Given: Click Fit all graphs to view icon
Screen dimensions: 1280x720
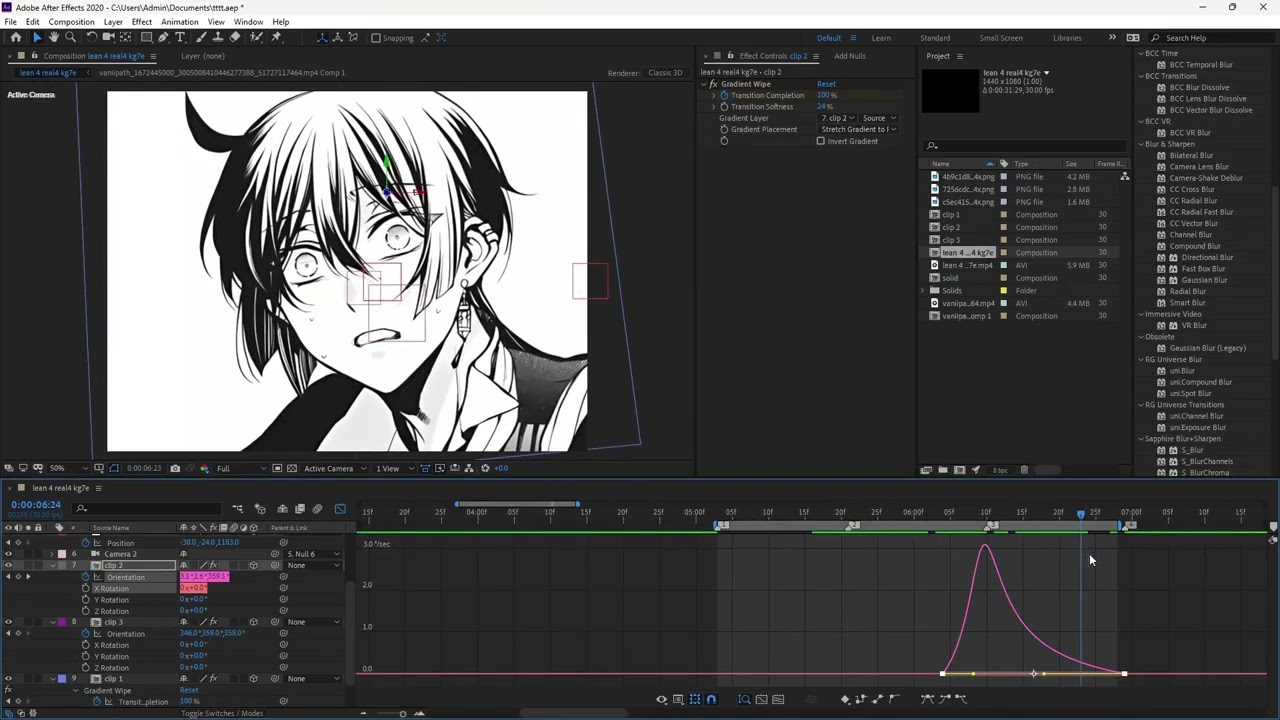Looking at the screenshot, I should [778, 699].
